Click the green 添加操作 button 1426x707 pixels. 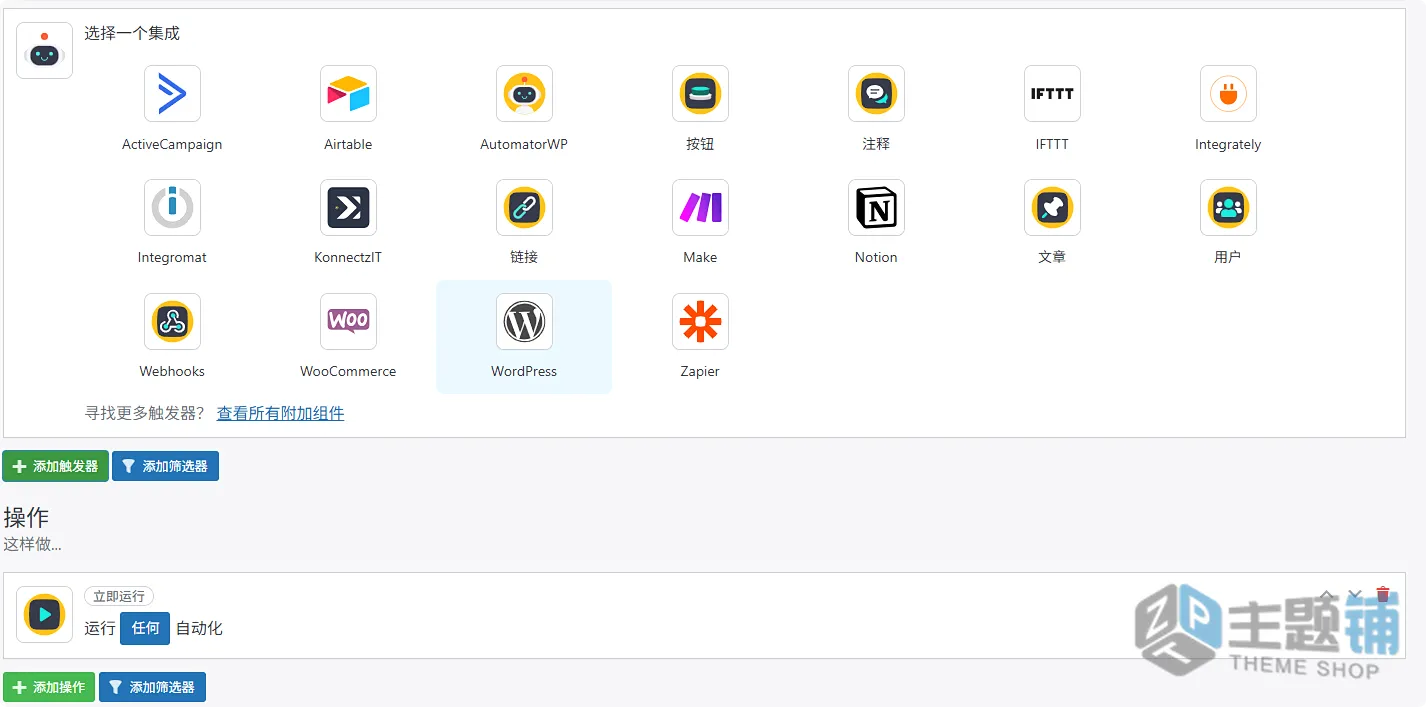[49, 687]
